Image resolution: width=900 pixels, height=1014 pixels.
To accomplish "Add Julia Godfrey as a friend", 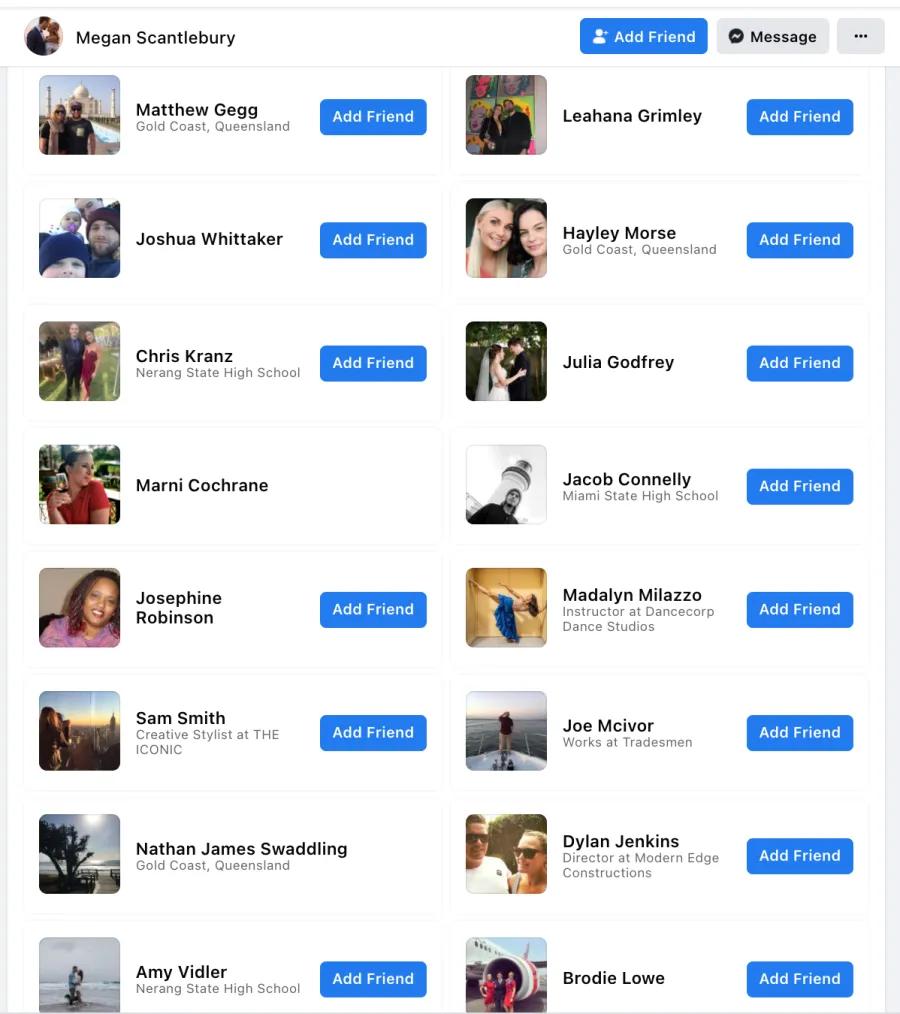I will click(x=800, y=363).
